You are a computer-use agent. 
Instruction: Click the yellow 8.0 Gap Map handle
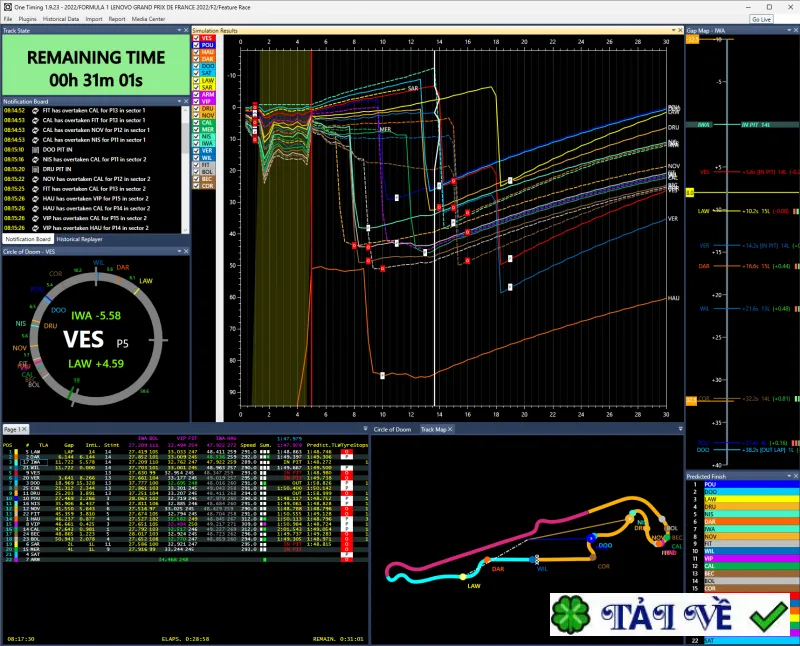(x=690, y=192)
